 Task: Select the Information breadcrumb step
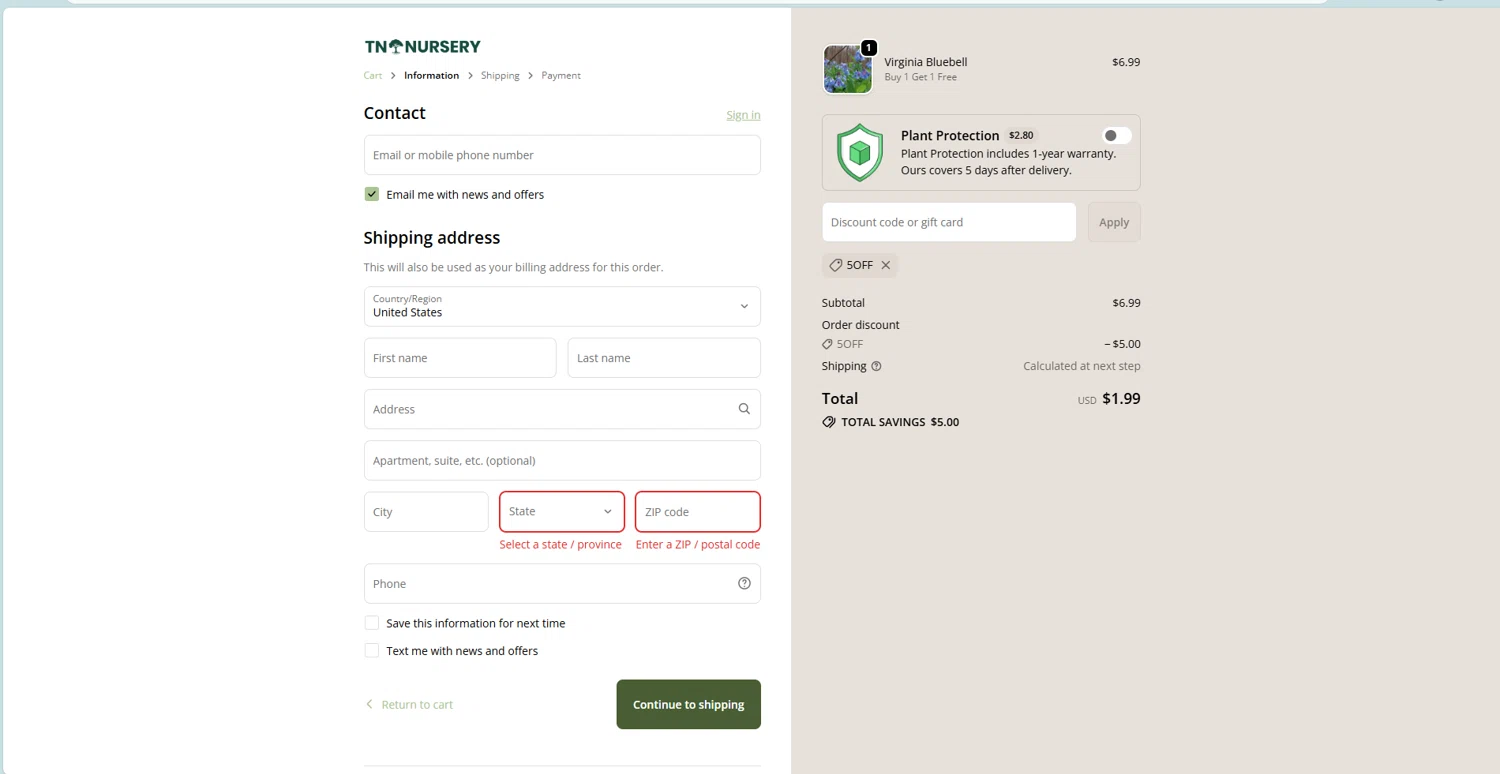[x=432, y=75]
